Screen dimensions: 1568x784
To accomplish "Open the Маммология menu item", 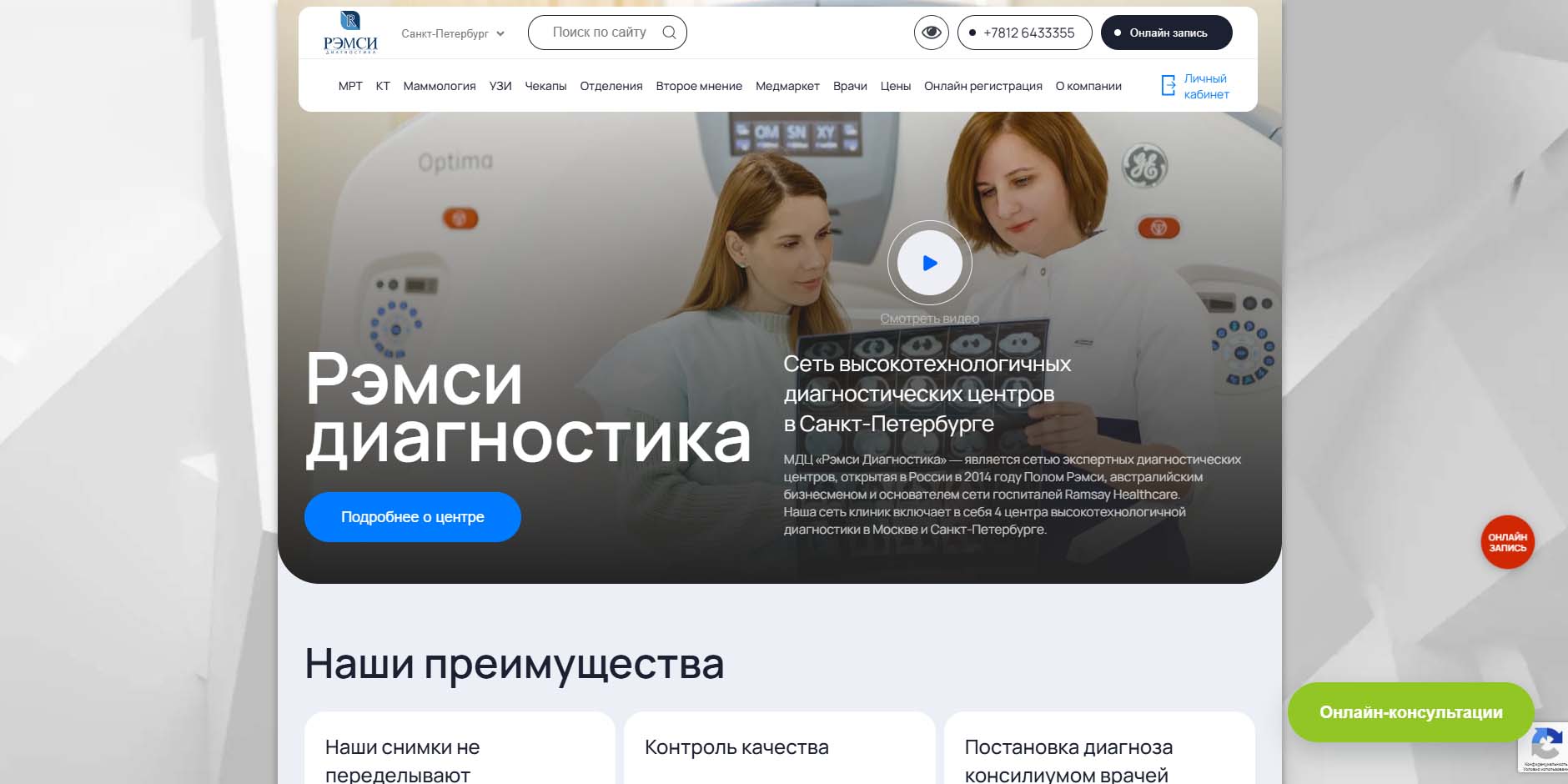I will (439, 86).
